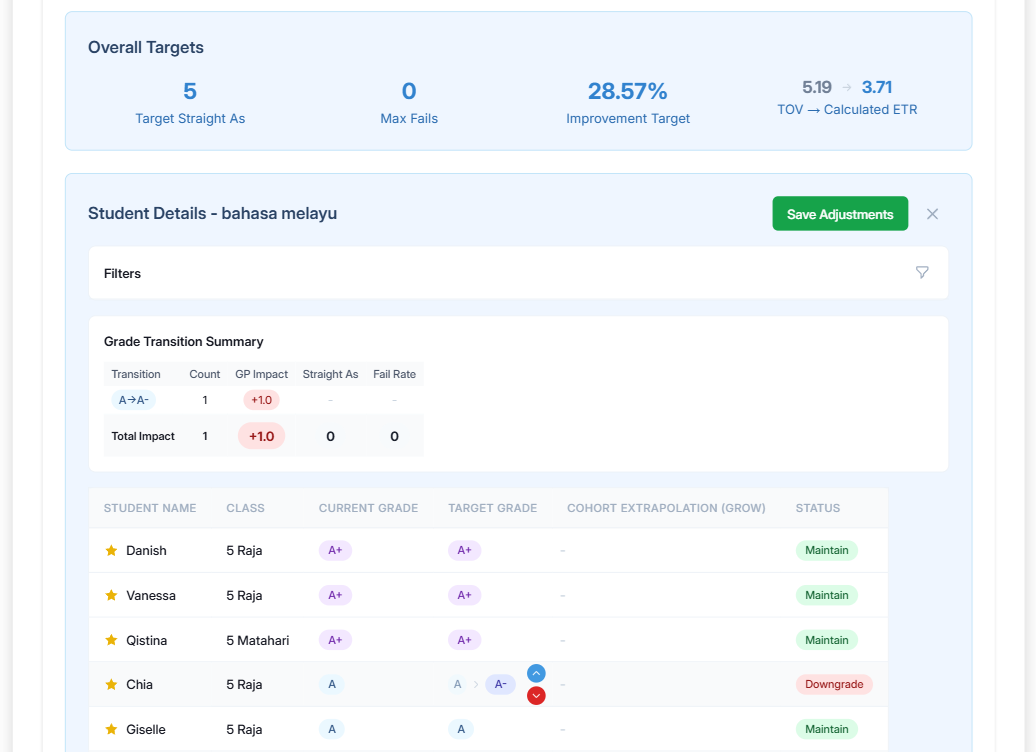Toggle the star next to Giselle
This screenshot has width=1036, height=752.
[x=111, y=729]
